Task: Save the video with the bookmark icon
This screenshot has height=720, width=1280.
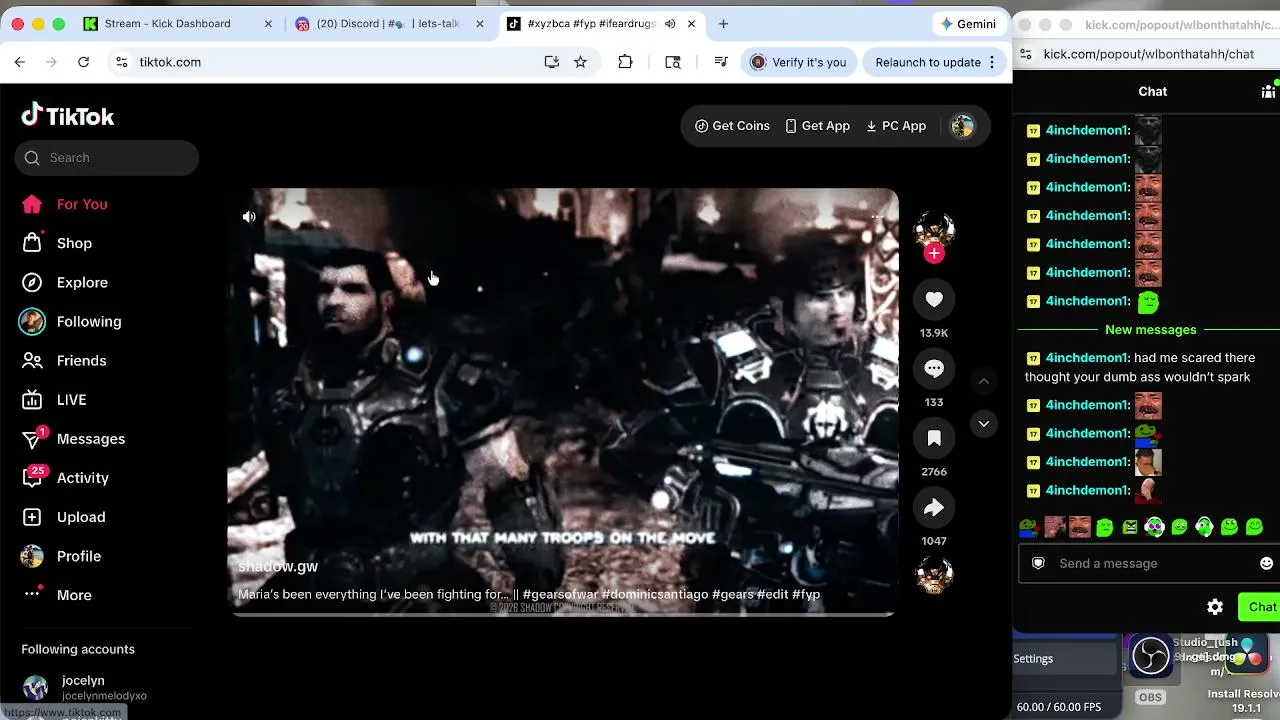Action: coord(934,438)
